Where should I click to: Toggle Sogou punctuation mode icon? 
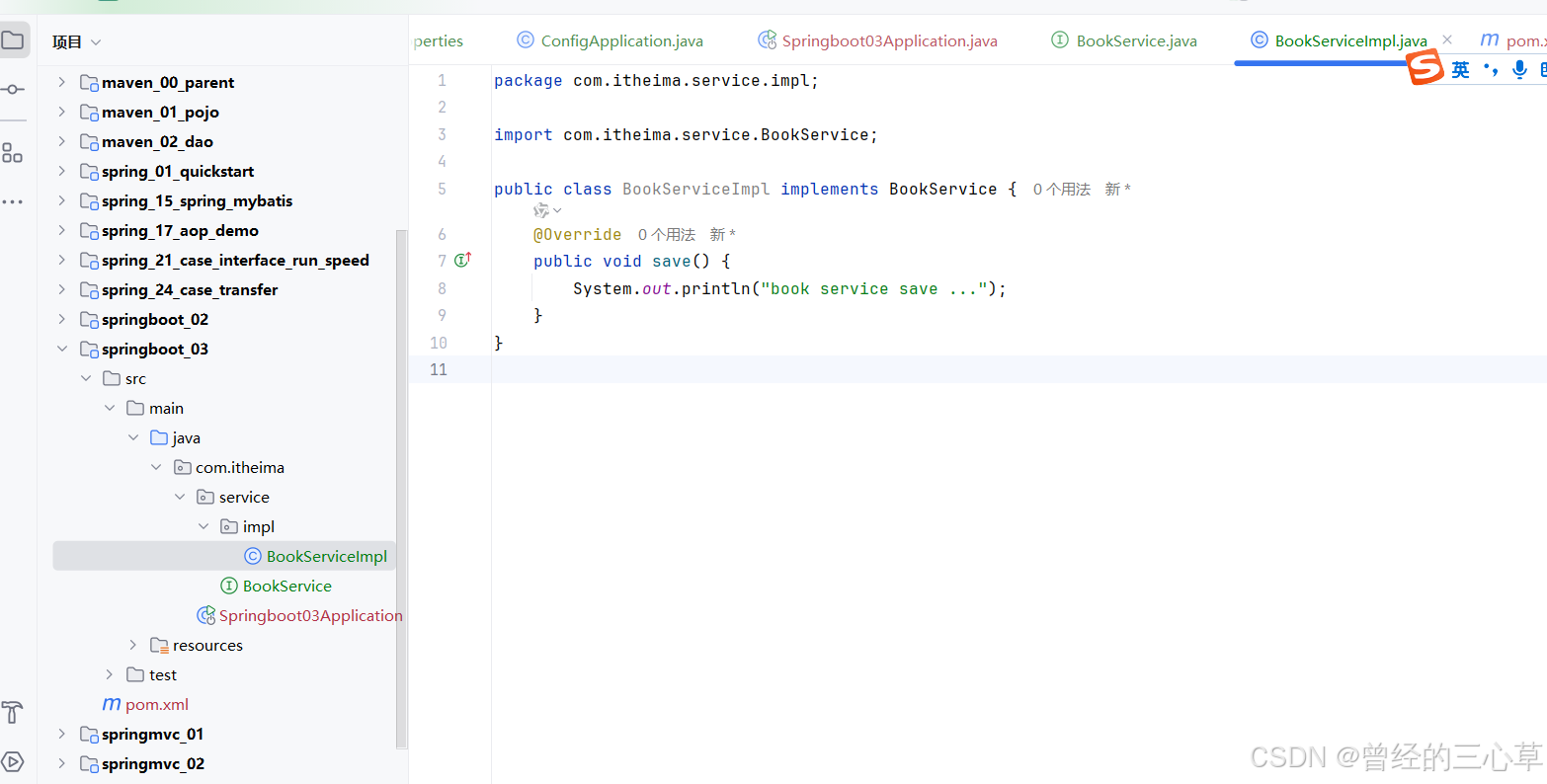(x=1491, y=69)
